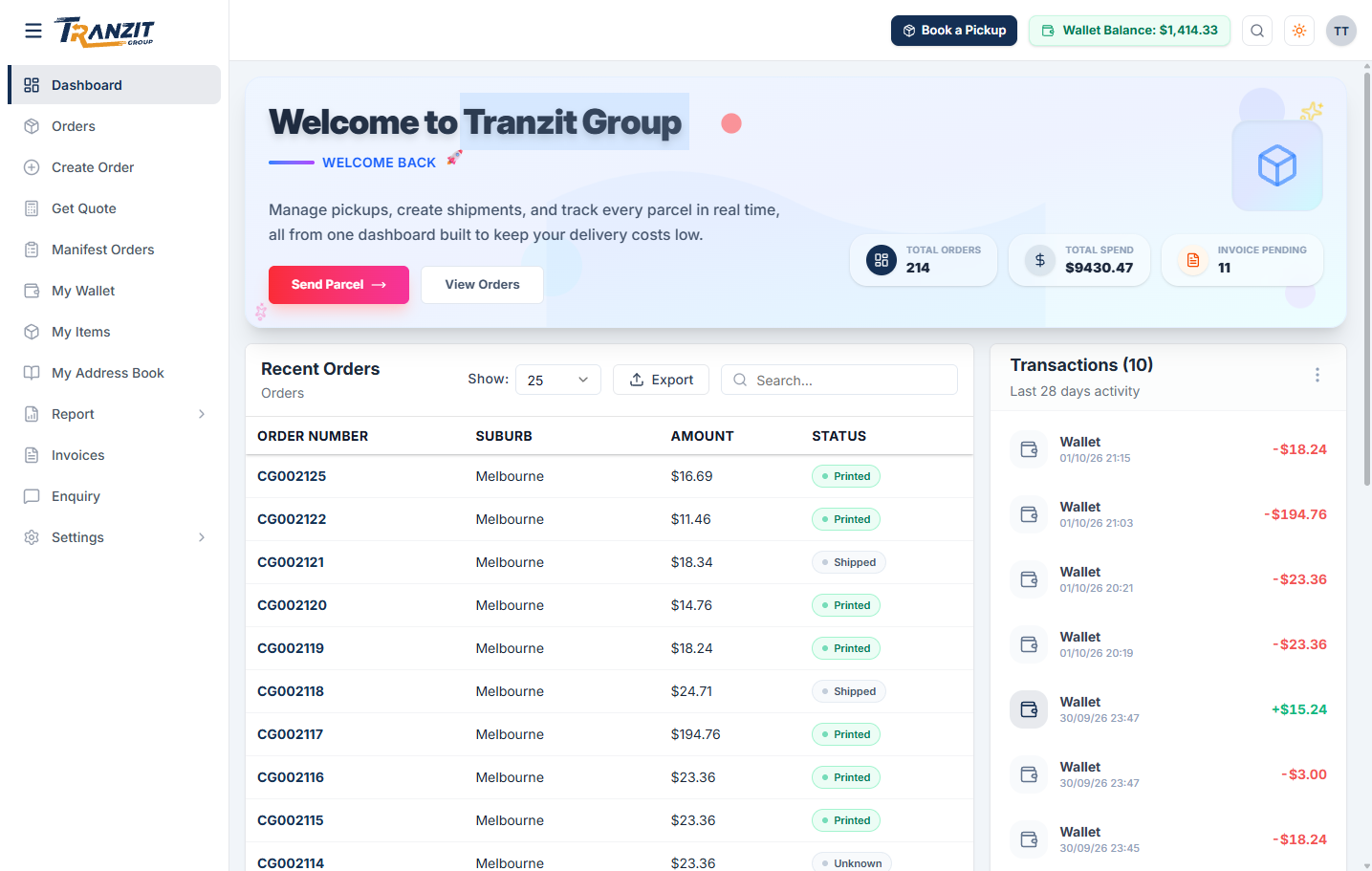Click the page vertical scrollbar

pos(1366,277)
